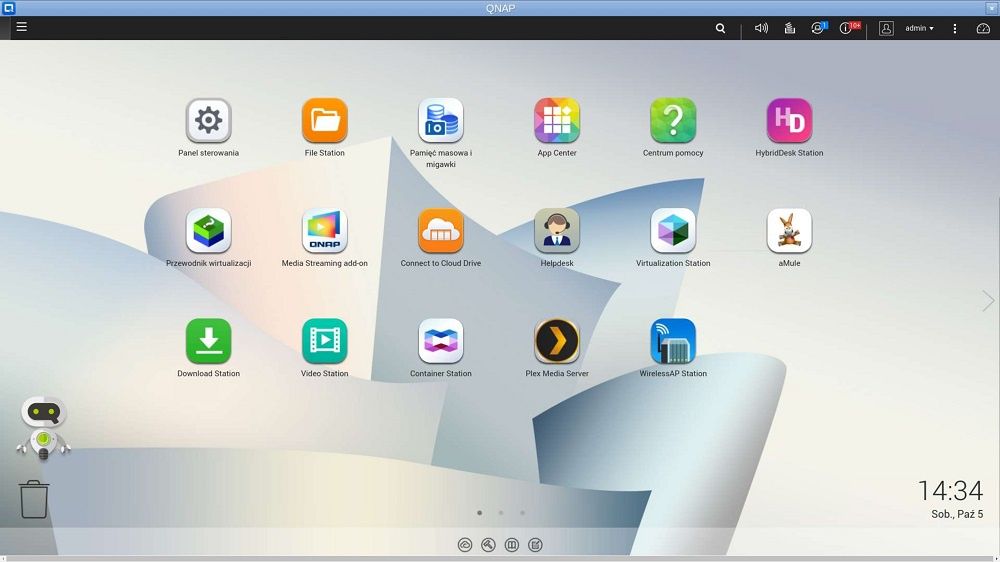Click the user profile icon
The height and width of the screenshot is (562, 1000).
click(886, 28)
